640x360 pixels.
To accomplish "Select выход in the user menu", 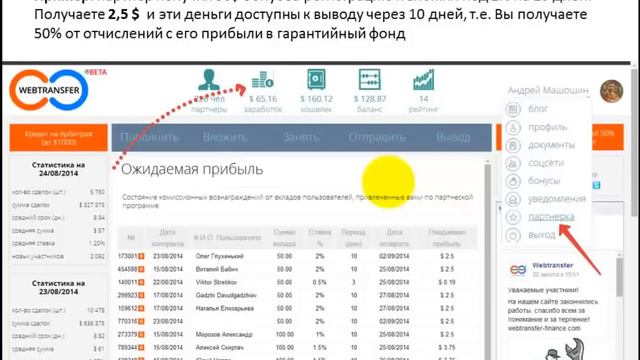I will pos(542,235).
